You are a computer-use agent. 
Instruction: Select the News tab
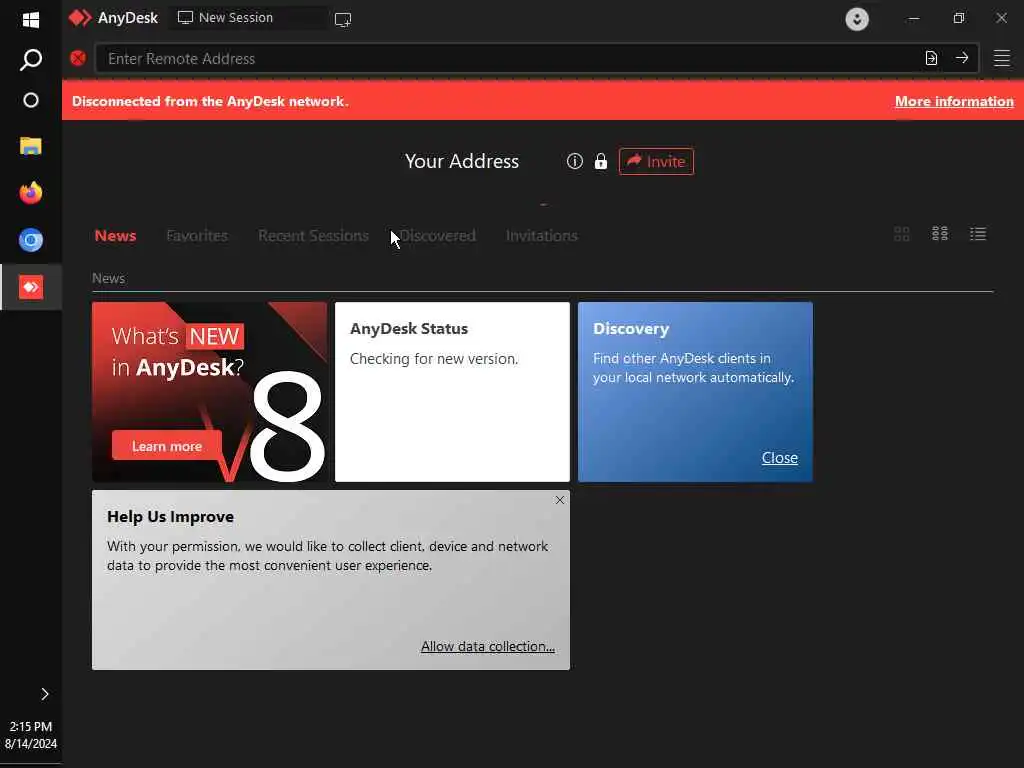pyautogui.click(x=116, y=236)
